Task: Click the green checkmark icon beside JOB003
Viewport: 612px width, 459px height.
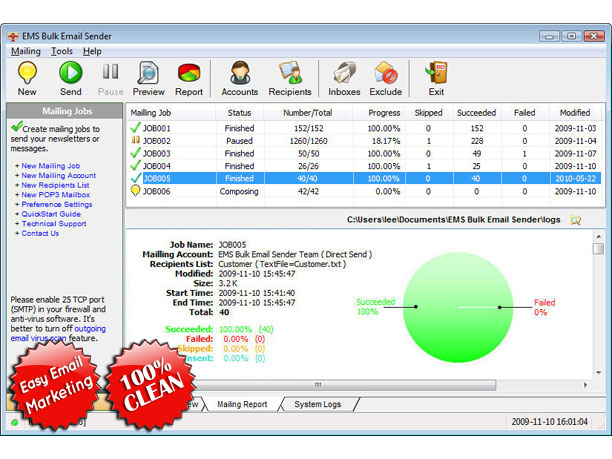Action: click(135, 153)
